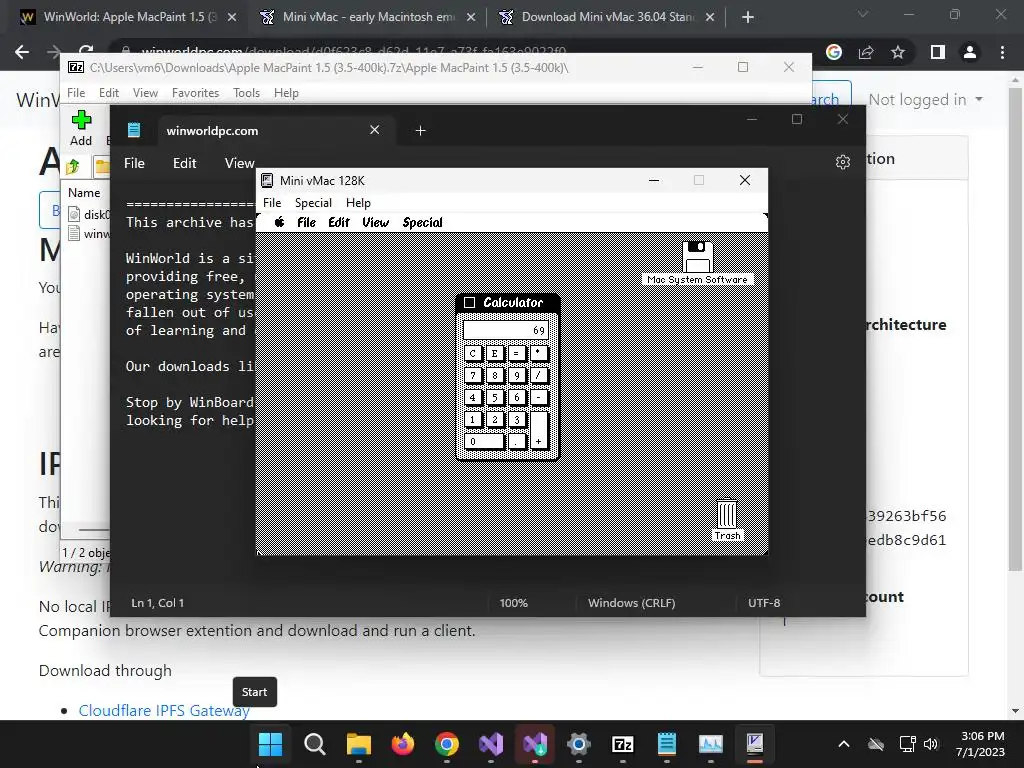Click UTF-8 encoding indicator in Notepad
This screenshot has height=768, width=1024.
tap(764, 603)
